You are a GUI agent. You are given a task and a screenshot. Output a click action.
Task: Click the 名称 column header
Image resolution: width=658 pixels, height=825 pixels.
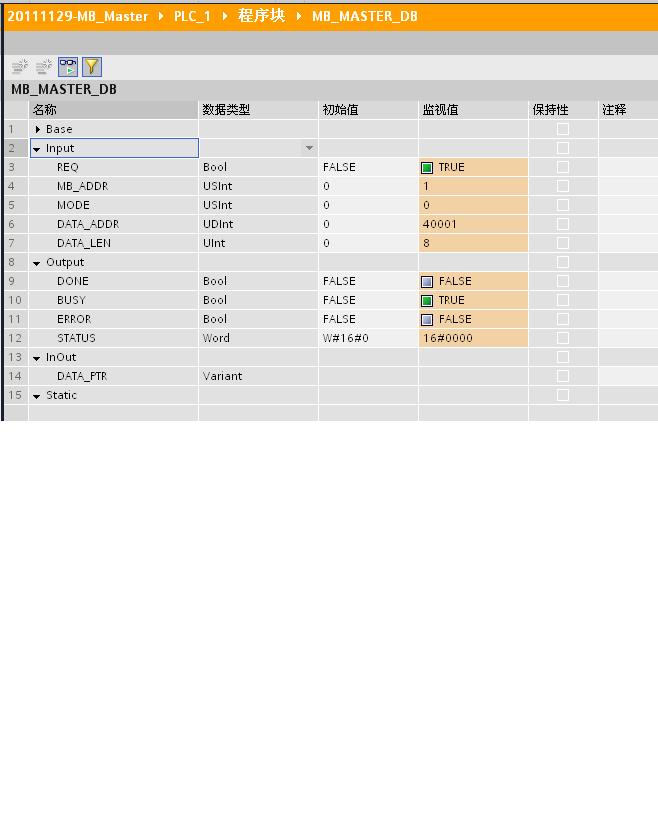(113, 110)
